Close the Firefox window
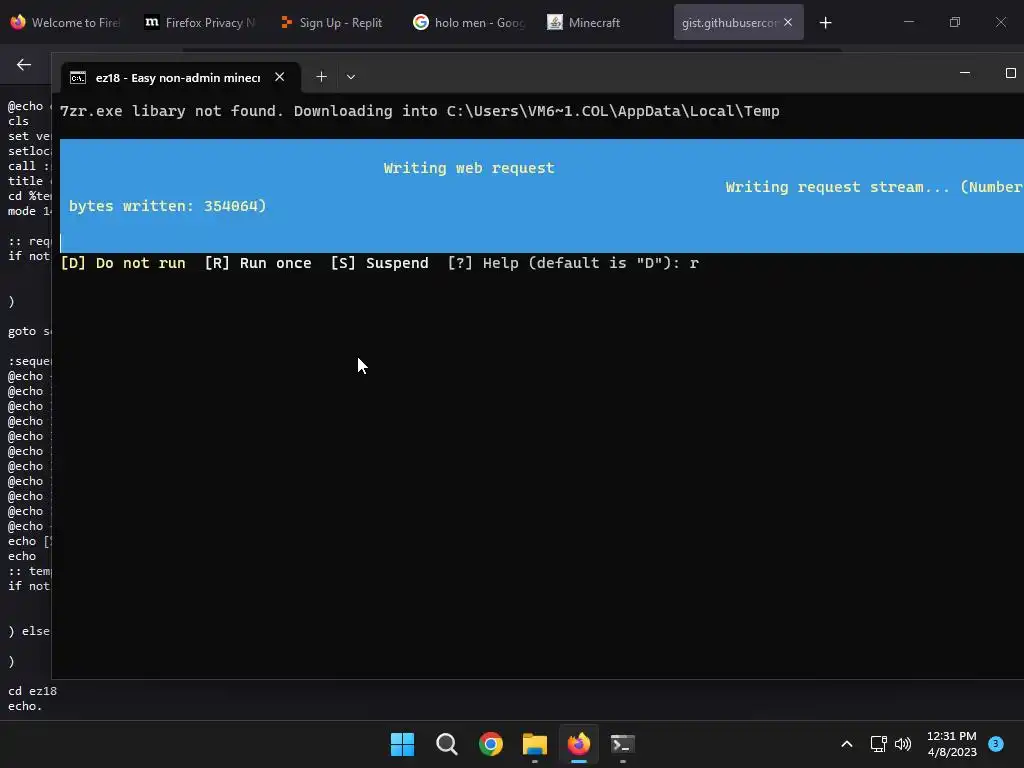 [x=1000, y=22]
